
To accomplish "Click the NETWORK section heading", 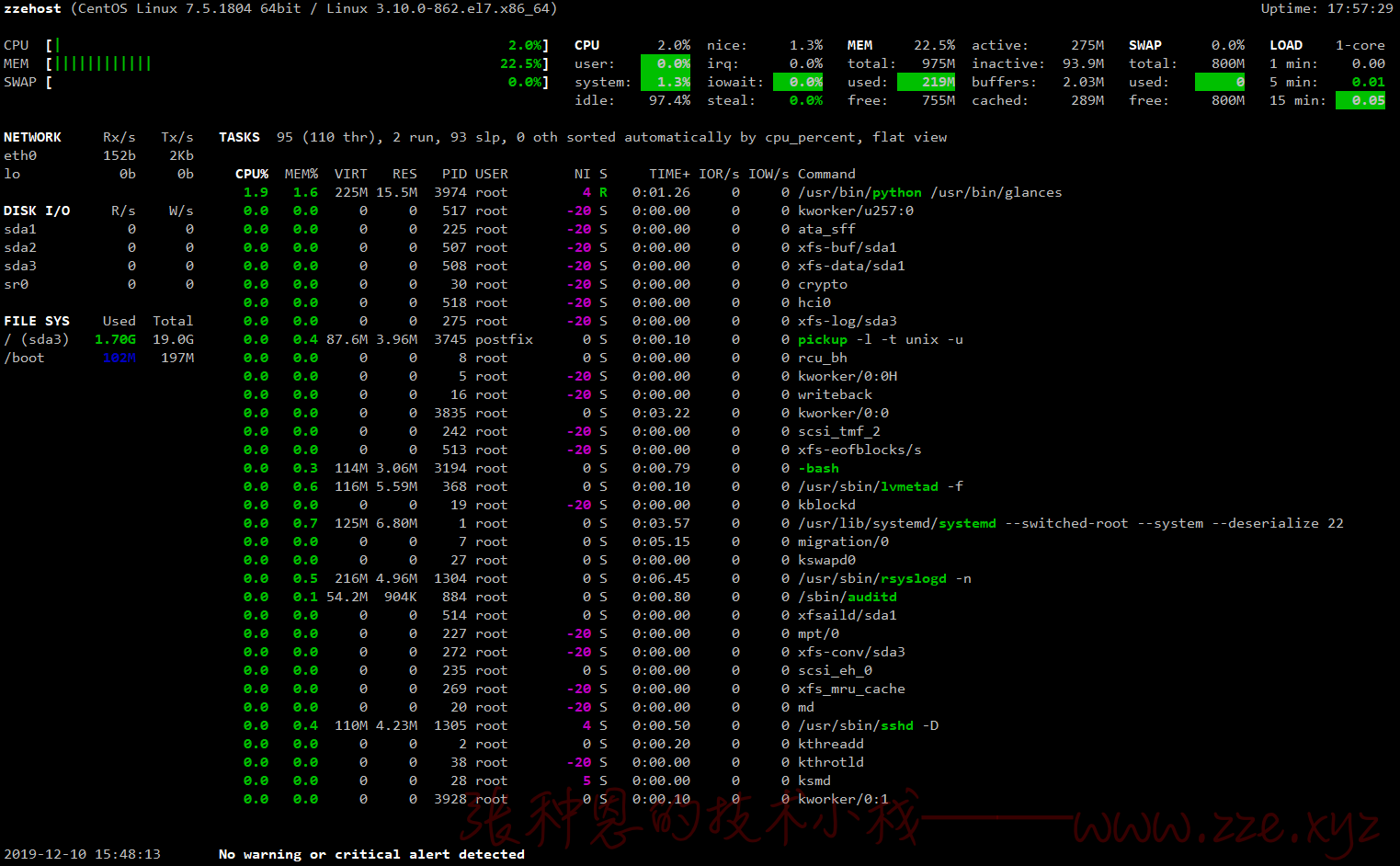I will tap(32, 137).
